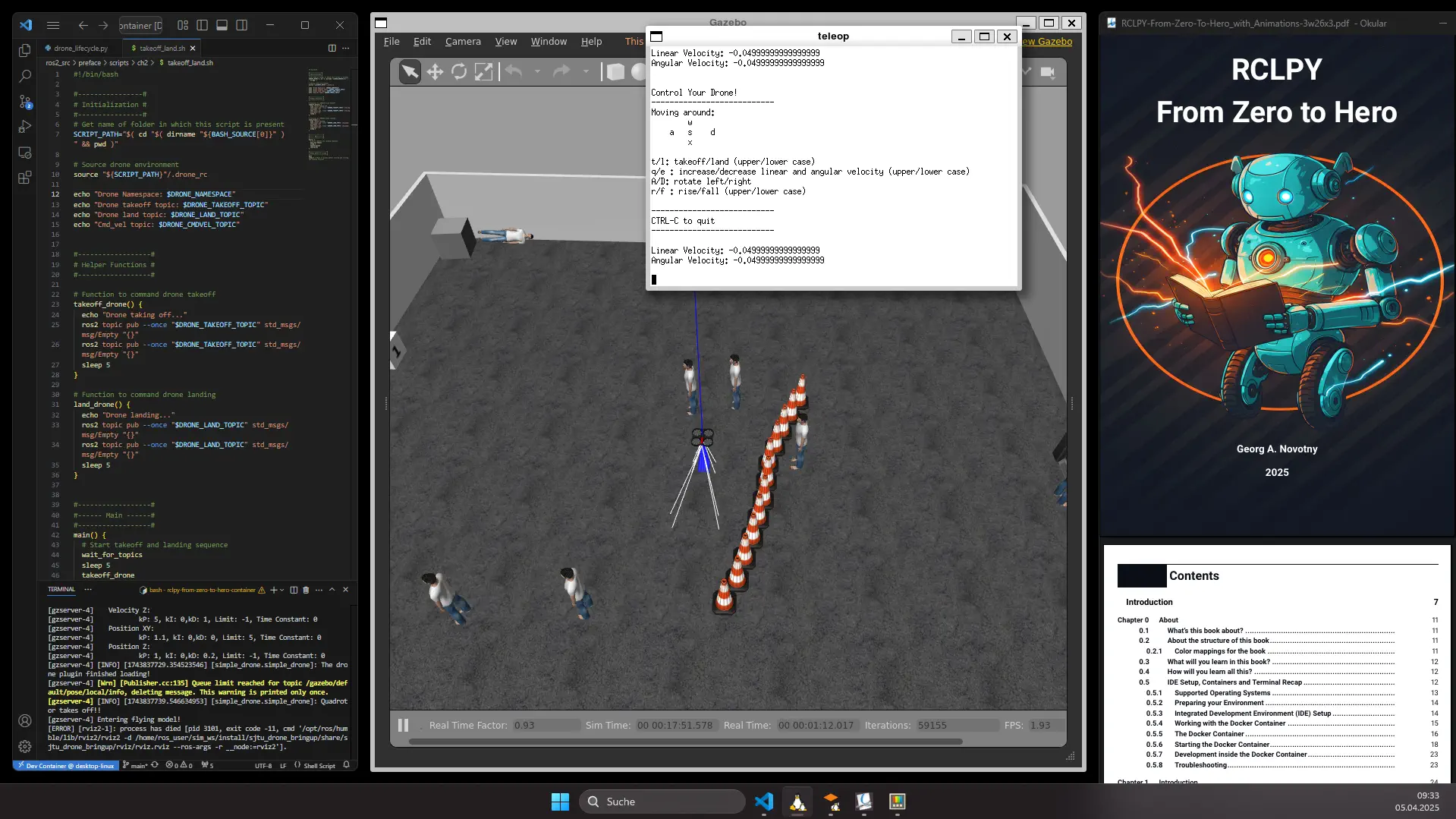The height and width of the screenshot is (819, 1456).
Task: Kill the terminal with the trash icon
Action: (307, 590)
